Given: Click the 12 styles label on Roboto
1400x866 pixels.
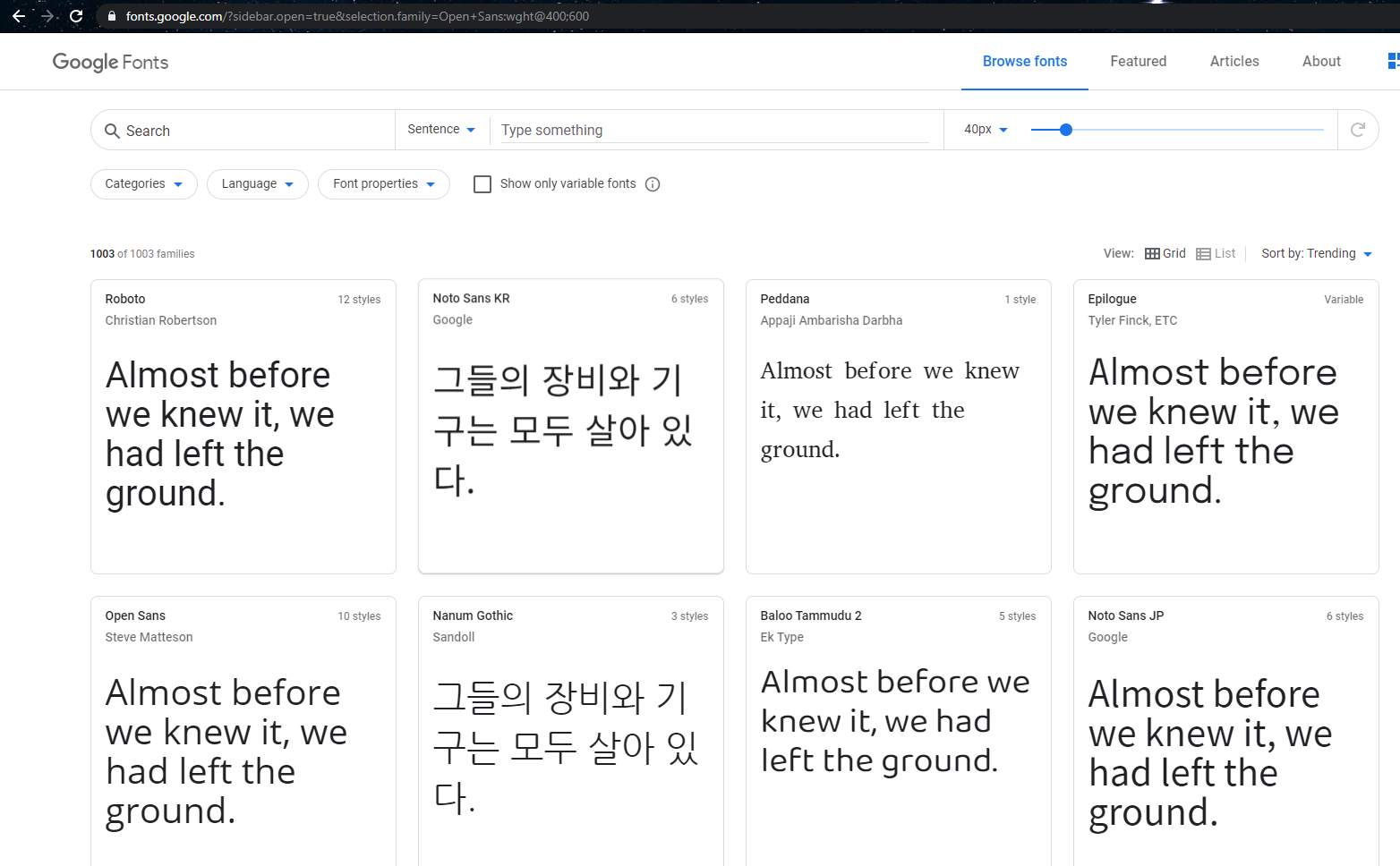Looking at the screenshot, I should pyautogui.click(x=359, y=300).
